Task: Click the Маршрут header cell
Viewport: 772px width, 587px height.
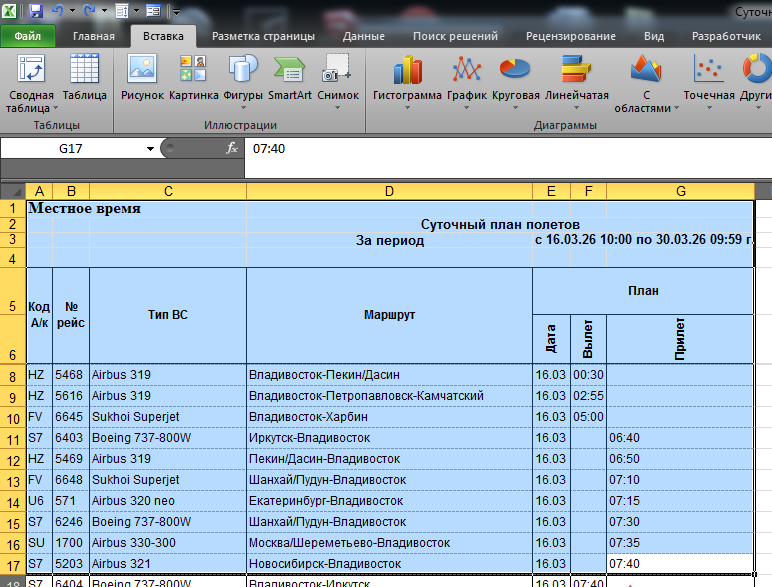Action: tap(389, 315)
